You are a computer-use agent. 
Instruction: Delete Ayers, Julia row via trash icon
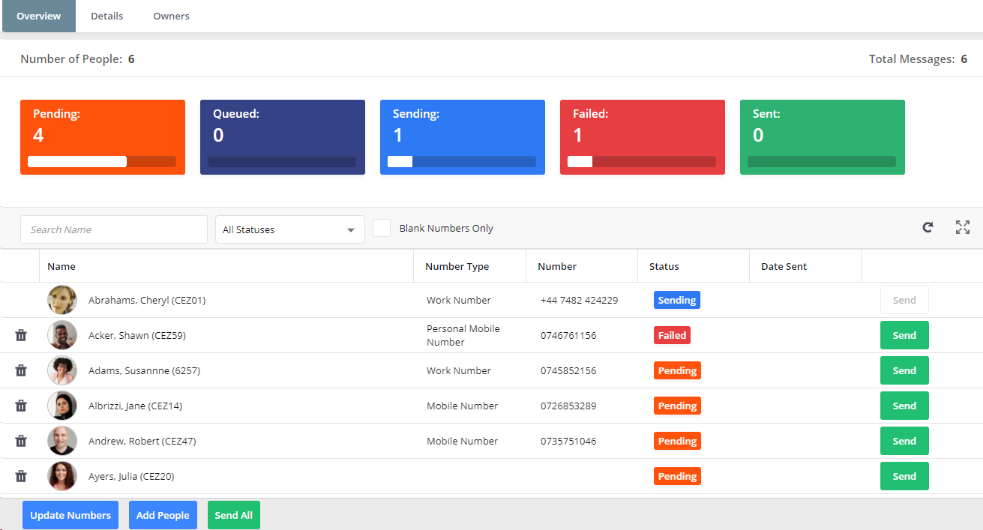pyautogui.click(x=21, y=477)
